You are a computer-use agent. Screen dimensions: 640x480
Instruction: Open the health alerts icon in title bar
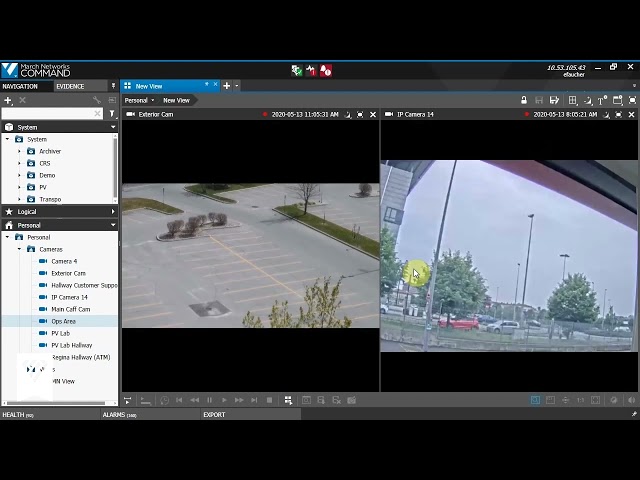[x=311, y=71]
